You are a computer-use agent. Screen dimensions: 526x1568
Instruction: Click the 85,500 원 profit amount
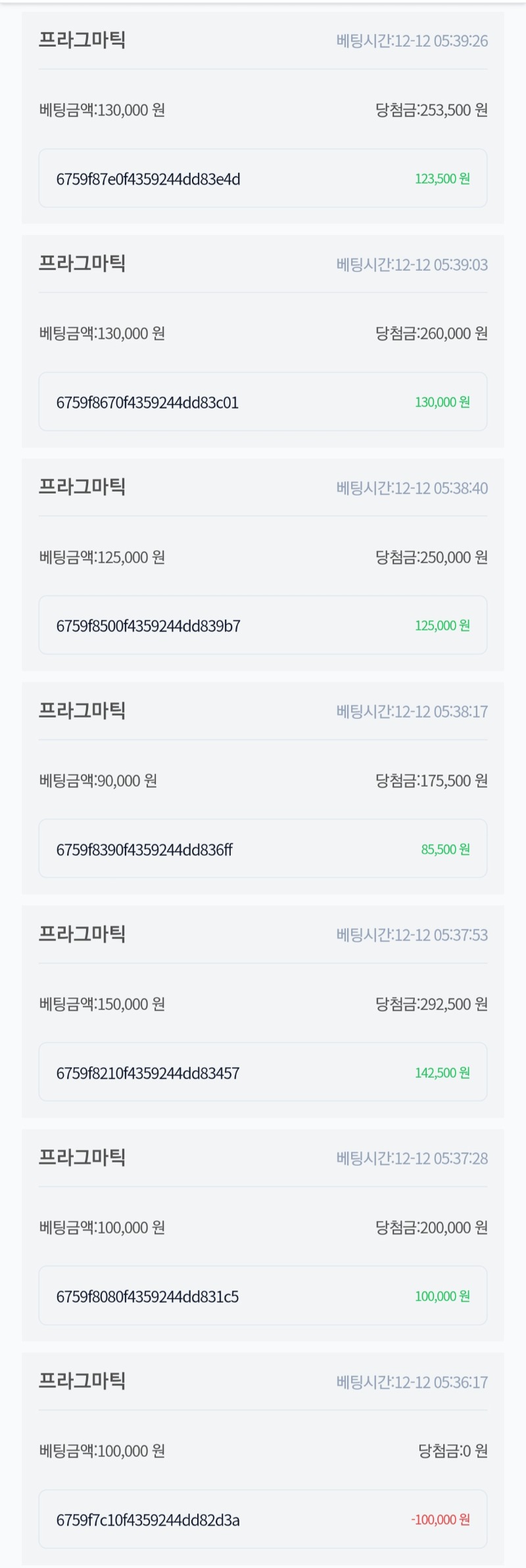coord(445,849)
